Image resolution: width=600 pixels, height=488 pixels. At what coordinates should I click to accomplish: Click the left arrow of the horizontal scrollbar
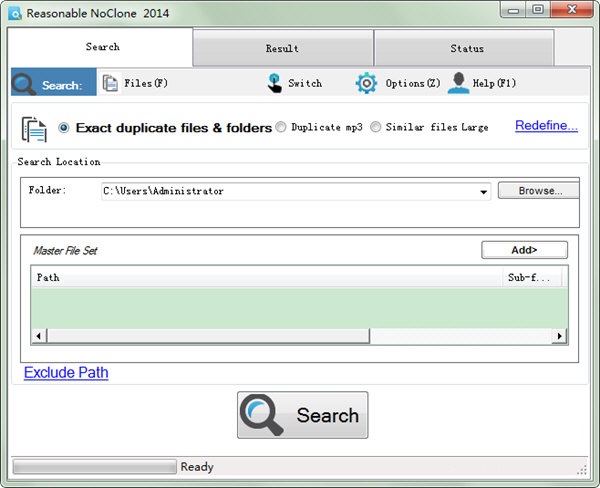tap(39, 336)
